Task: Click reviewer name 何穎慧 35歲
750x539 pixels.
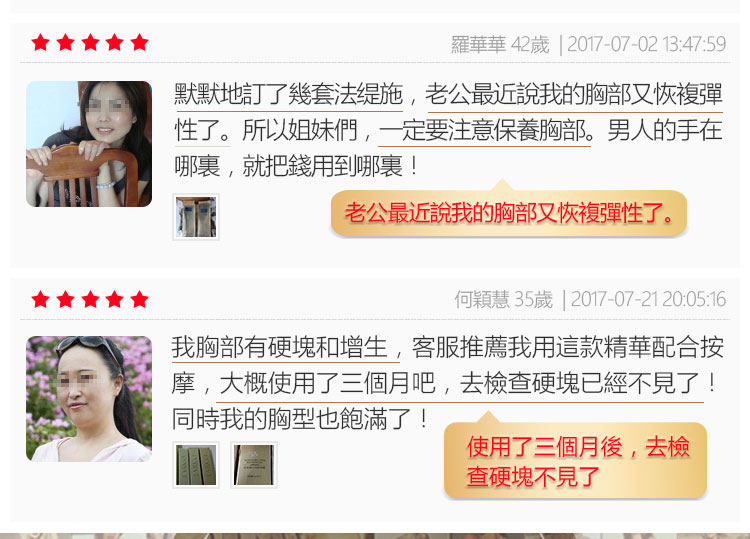Action: point(504,299)
